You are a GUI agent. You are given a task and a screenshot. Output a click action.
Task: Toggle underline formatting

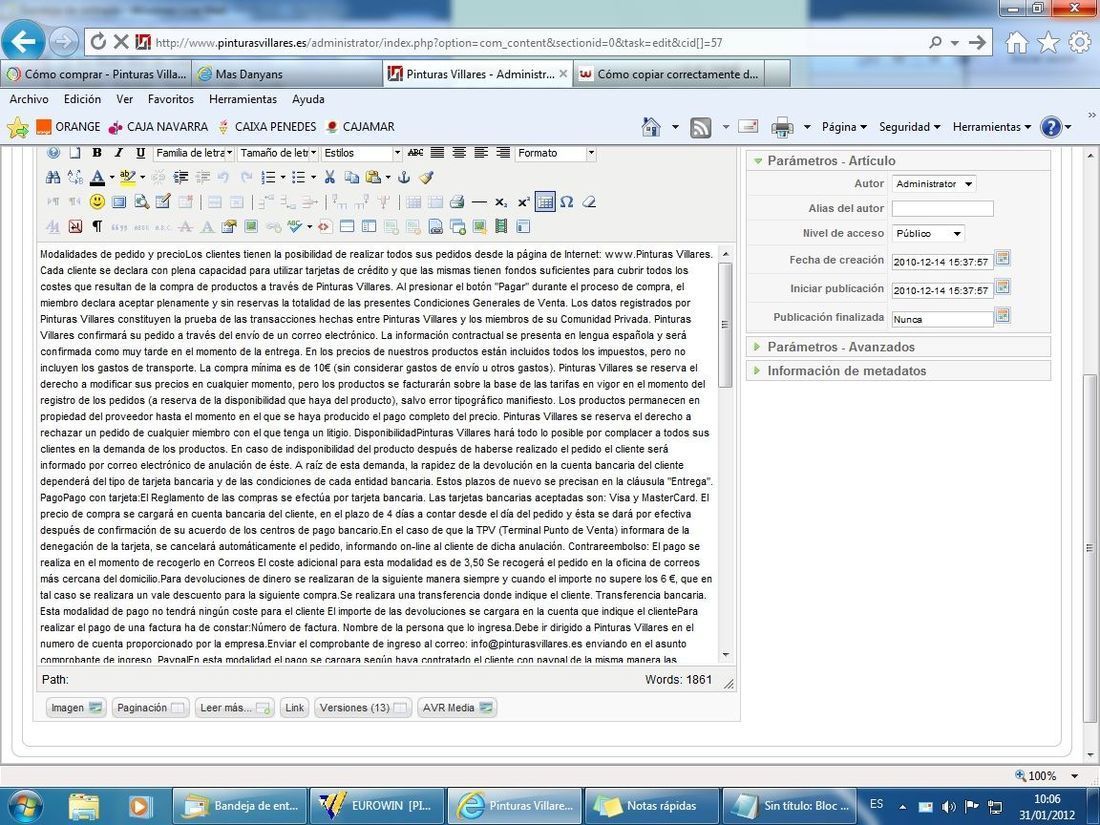tap(140, 153)
